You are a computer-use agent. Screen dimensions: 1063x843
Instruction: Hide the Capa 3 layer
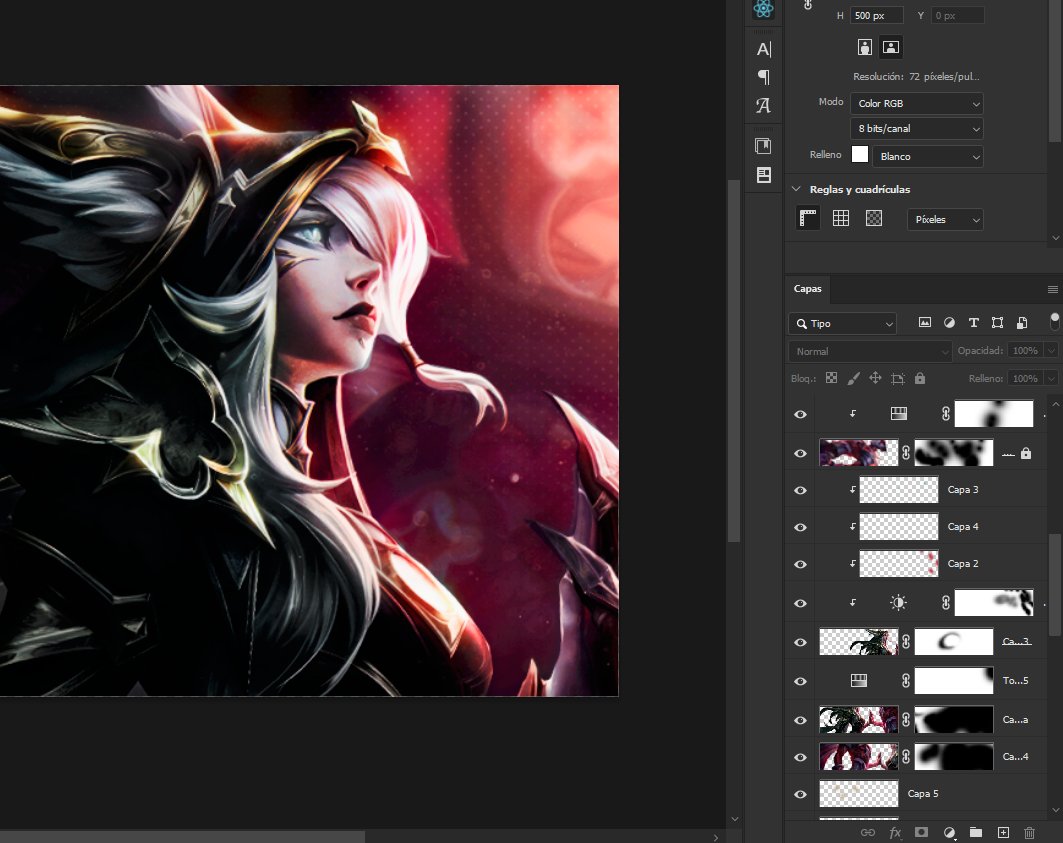[x=800, y=490]
